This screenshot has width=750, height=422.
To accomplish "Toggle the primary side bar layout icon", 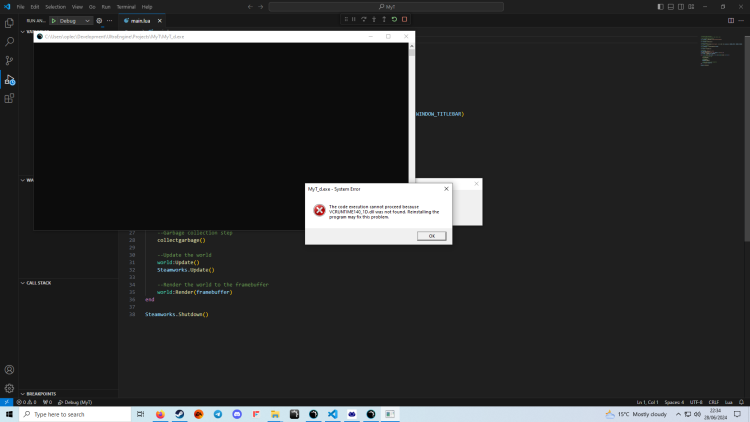I will [660, 7].
